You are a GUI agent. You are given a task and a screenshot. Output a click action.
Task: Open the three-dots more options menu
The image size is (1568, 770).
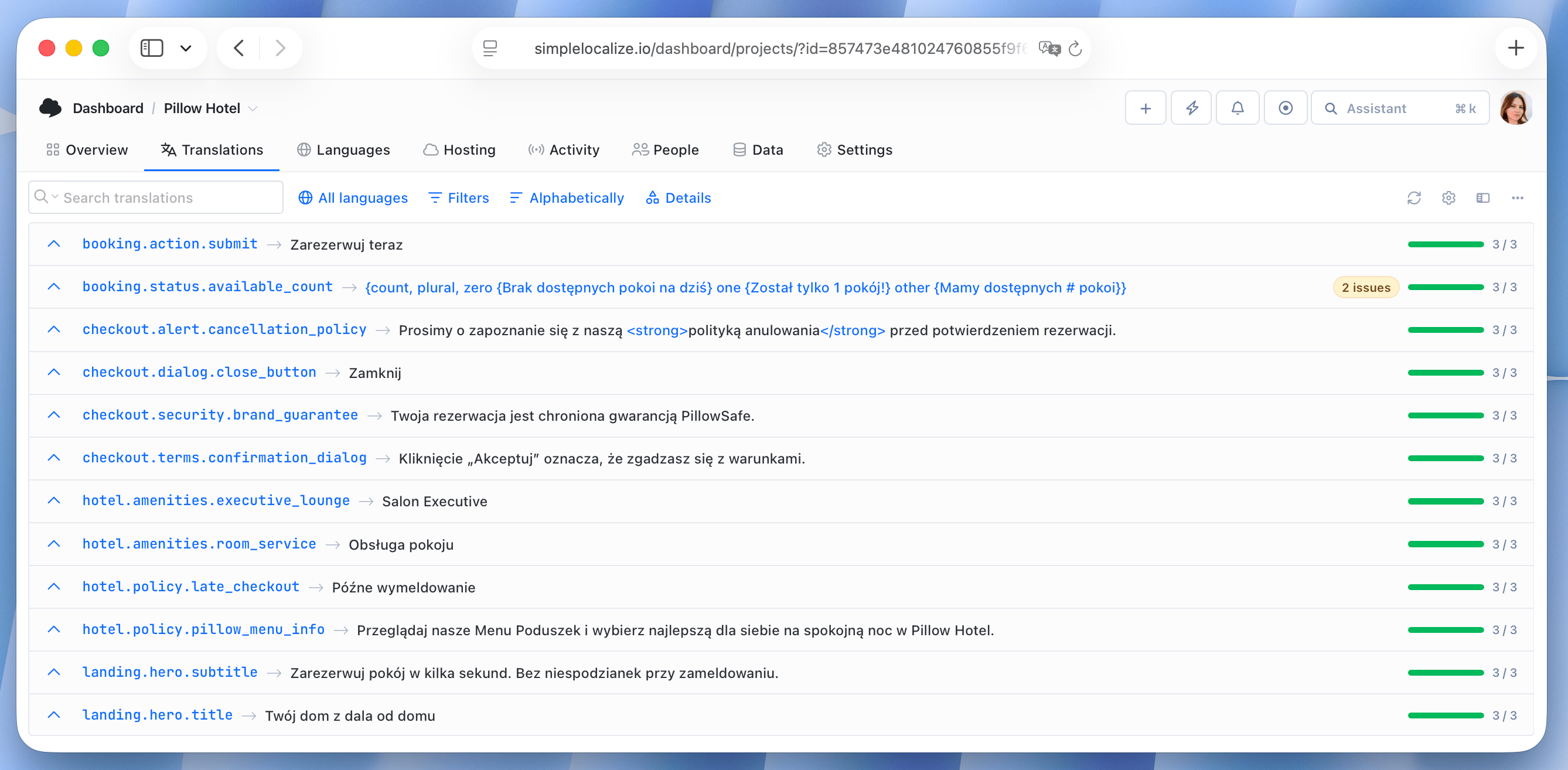(1517, 198)
